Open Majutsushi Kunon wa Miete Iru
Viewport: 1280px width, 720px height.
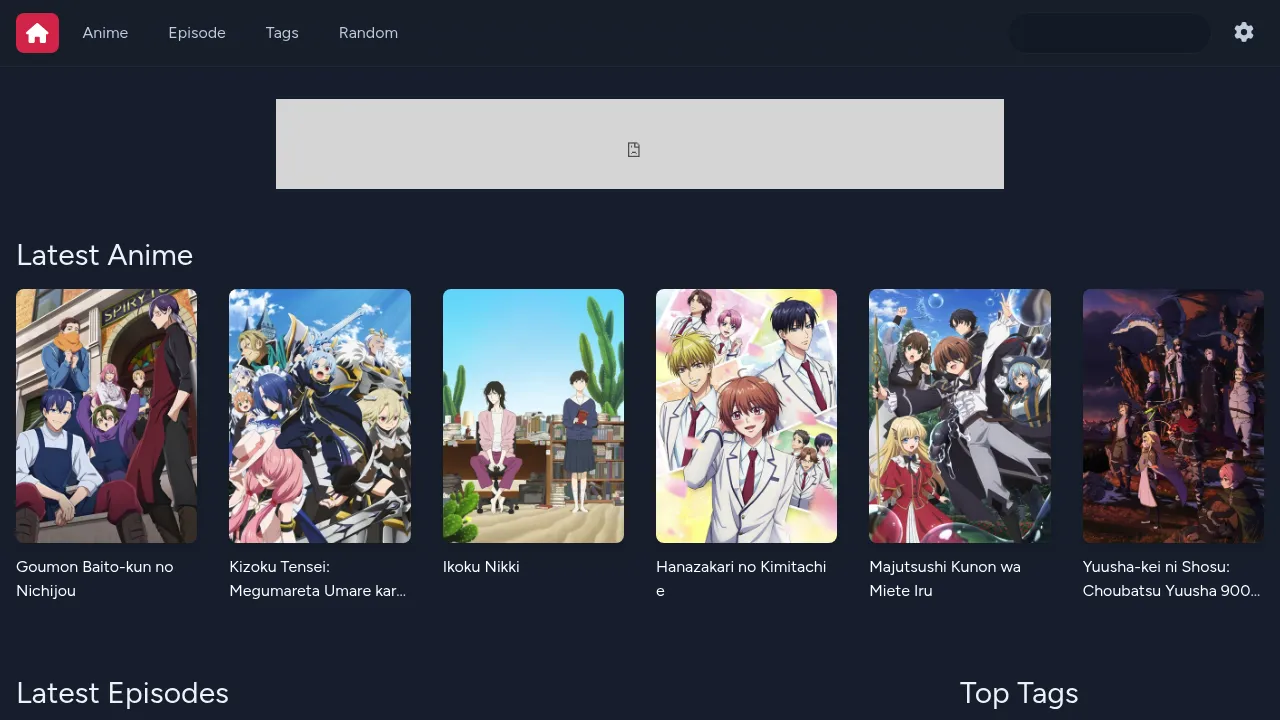944,578
